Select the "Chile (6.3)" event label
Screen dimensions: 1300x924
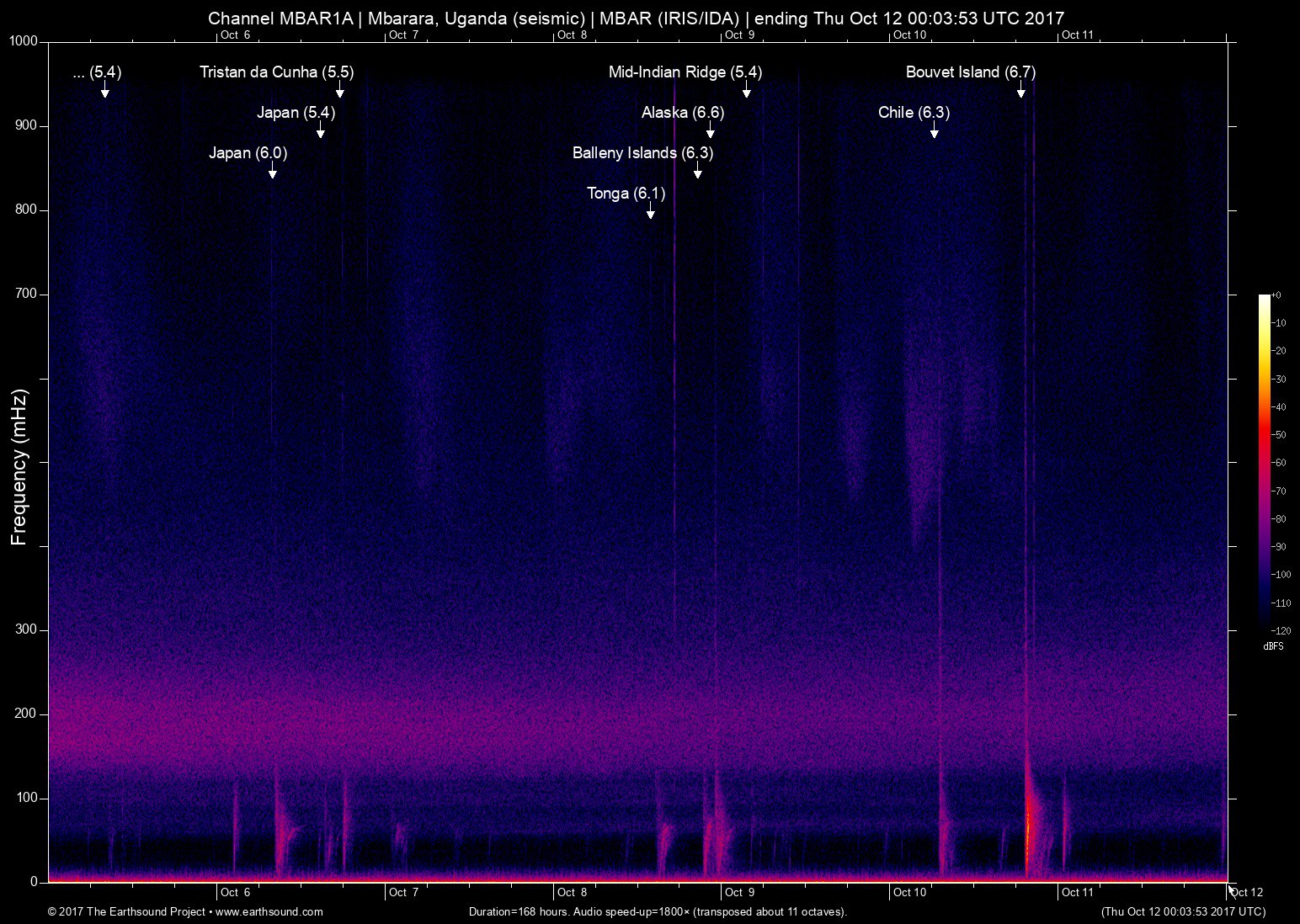[x=914, y=113]
